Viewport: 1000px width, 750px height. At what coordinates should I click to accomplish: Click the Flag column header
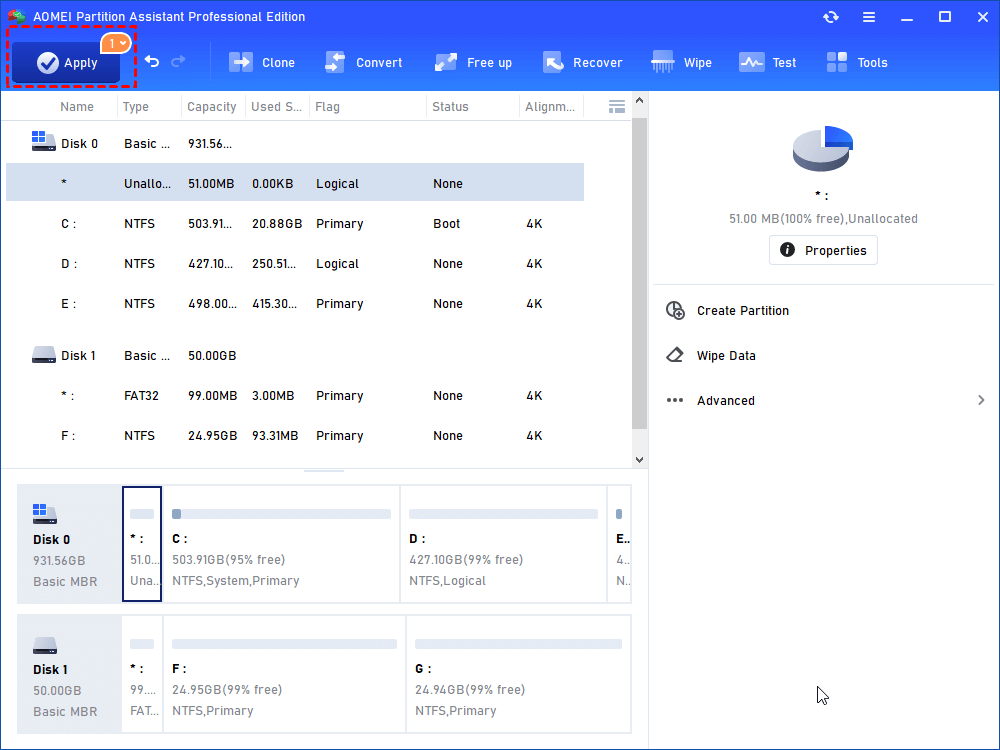tap(327, 107)
